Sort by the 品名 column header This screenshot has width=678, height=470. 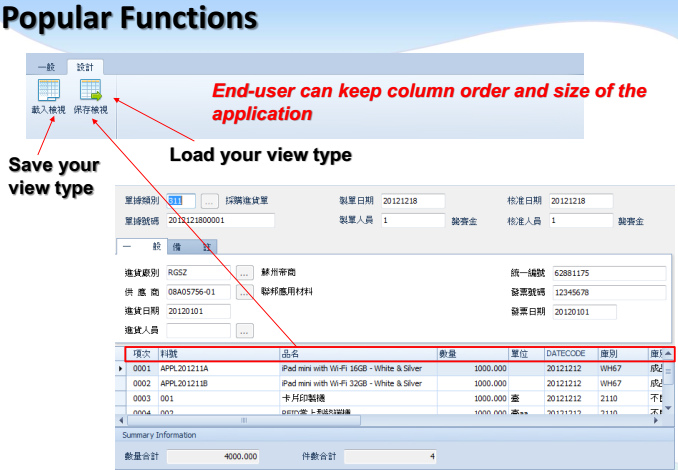(357, 354)
